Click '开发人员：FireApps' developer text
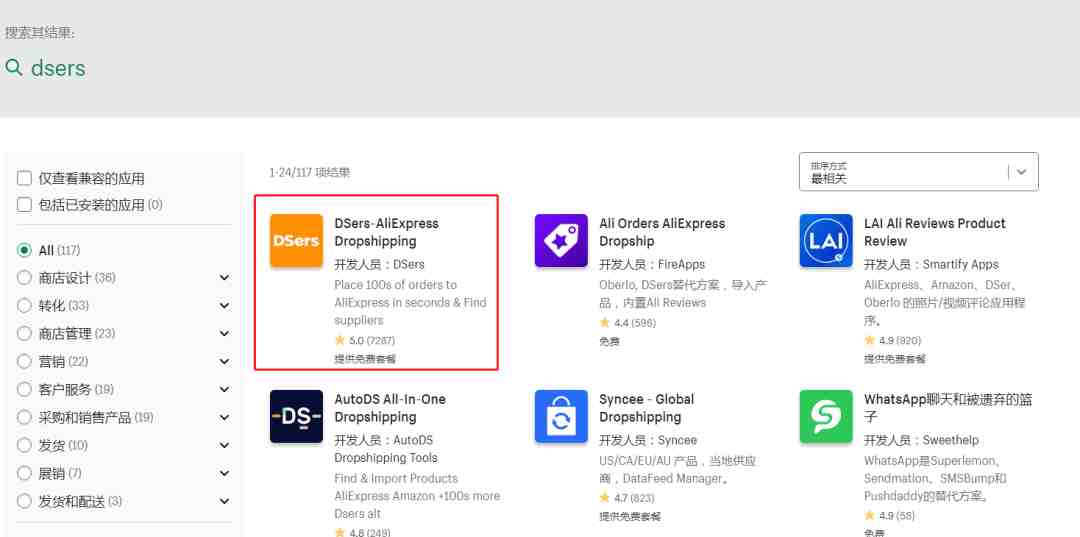This screenshot has height=537, width=1080. [x=652, y=264]
